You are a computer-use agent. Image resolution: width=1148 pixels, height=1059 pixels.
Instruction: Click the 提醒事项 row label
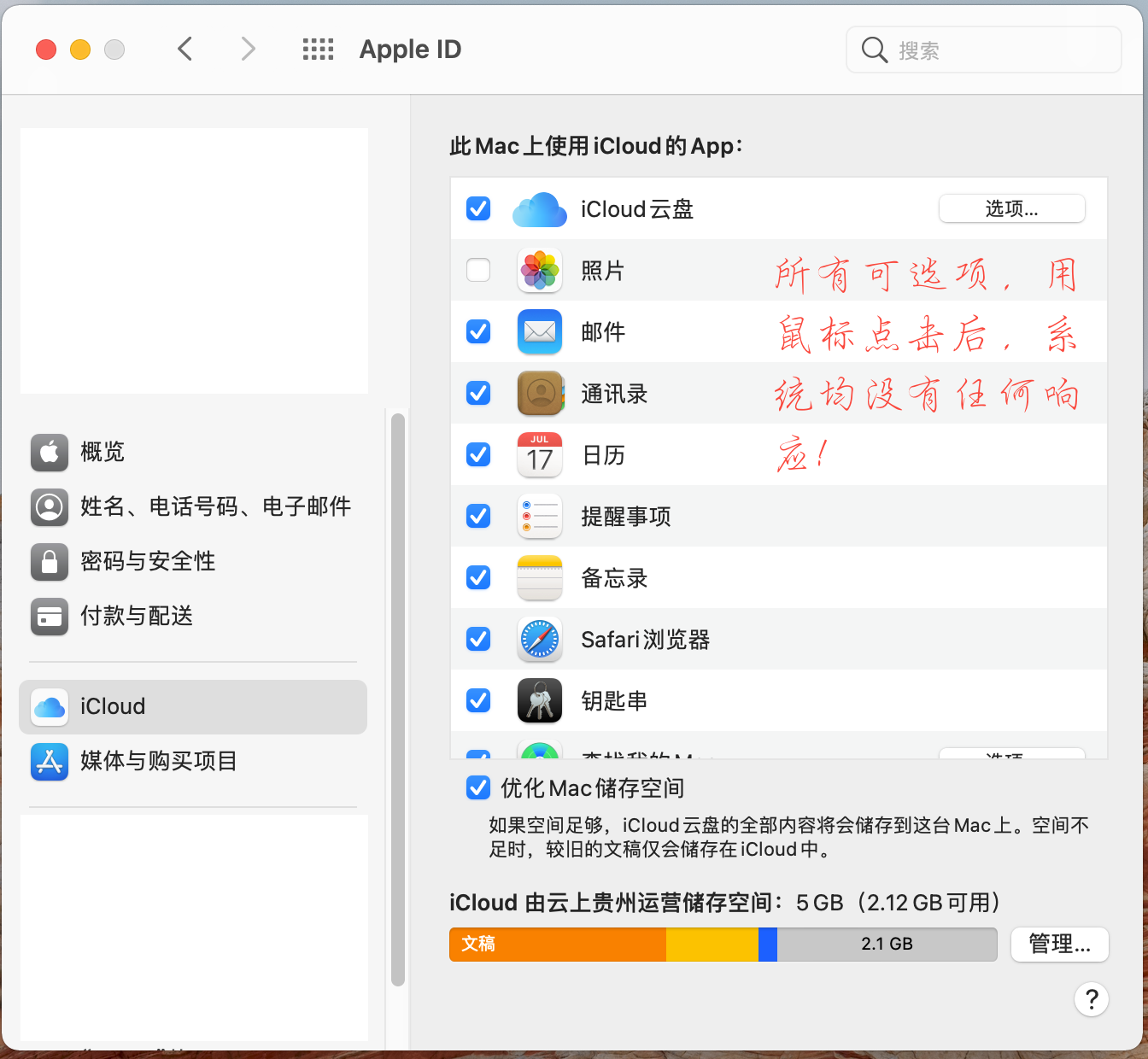pos(626,517)
